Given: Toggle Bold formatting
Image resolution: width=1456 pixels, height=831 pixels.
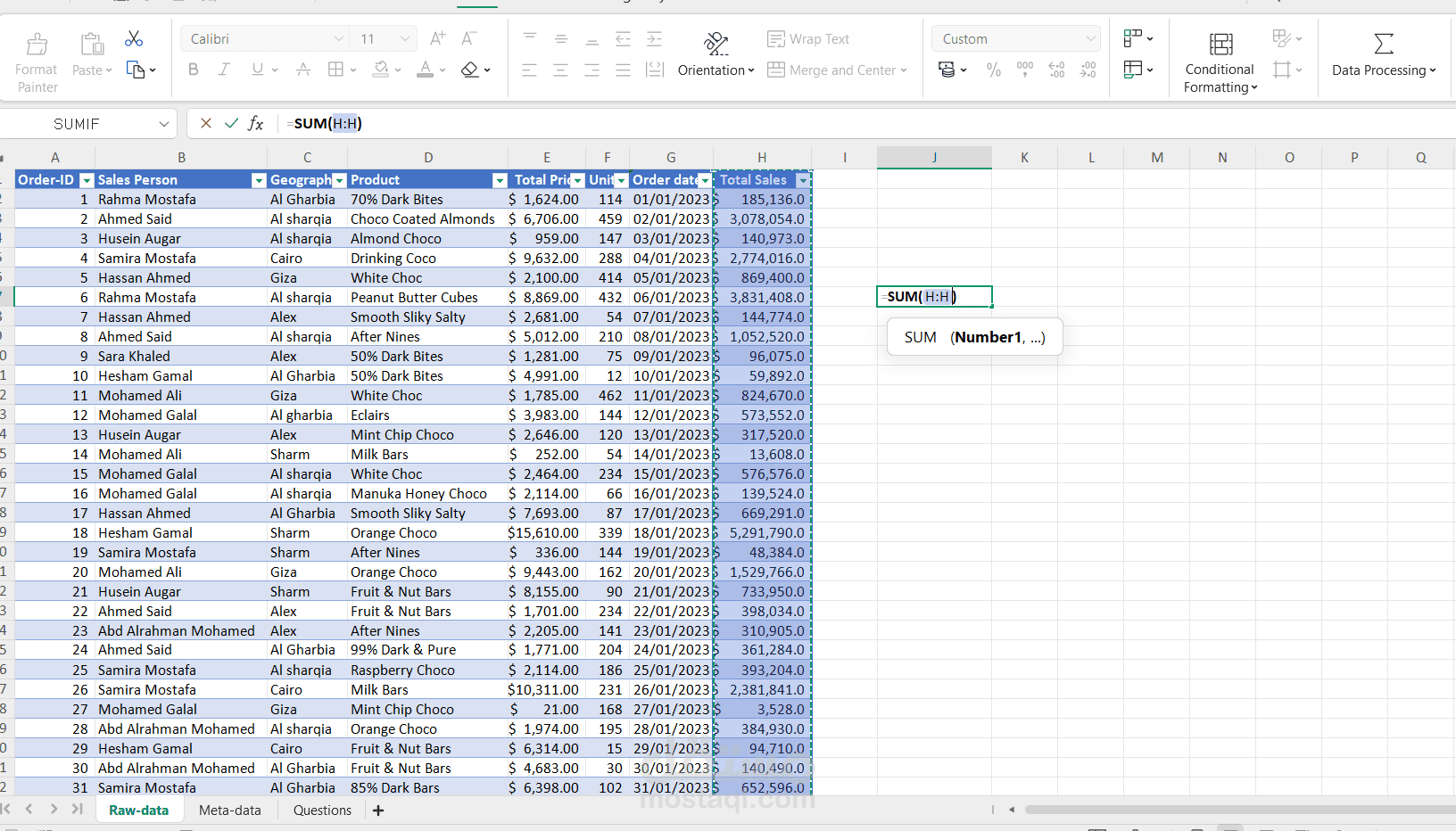Looking at the screenshot, I should pos(194,70).
